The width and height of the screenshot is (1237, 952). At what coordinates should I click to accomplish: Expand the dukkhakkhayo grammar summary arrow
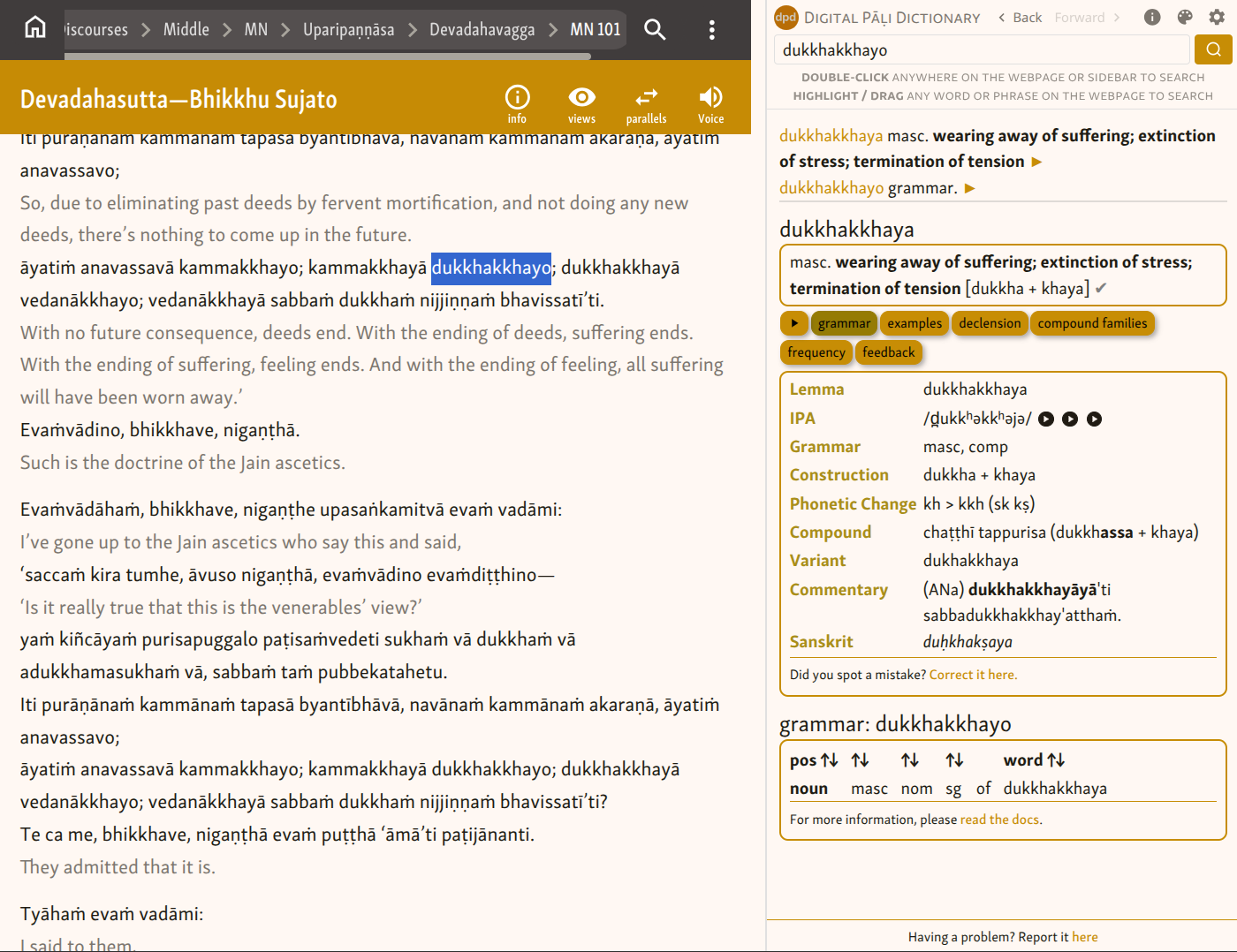coord(970,188)
